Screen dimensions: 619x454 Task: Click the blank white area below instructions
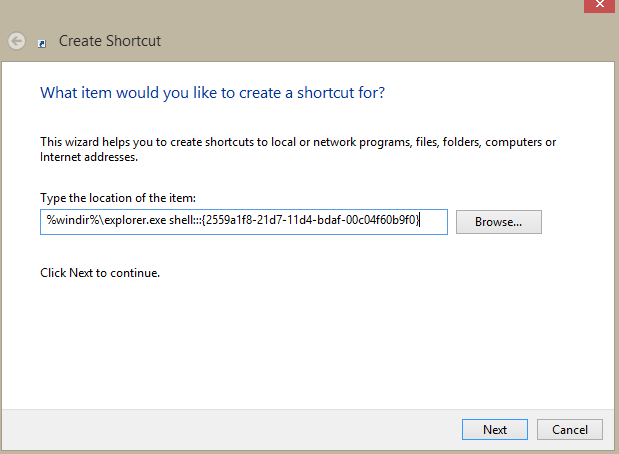click(x=308, y=343)
